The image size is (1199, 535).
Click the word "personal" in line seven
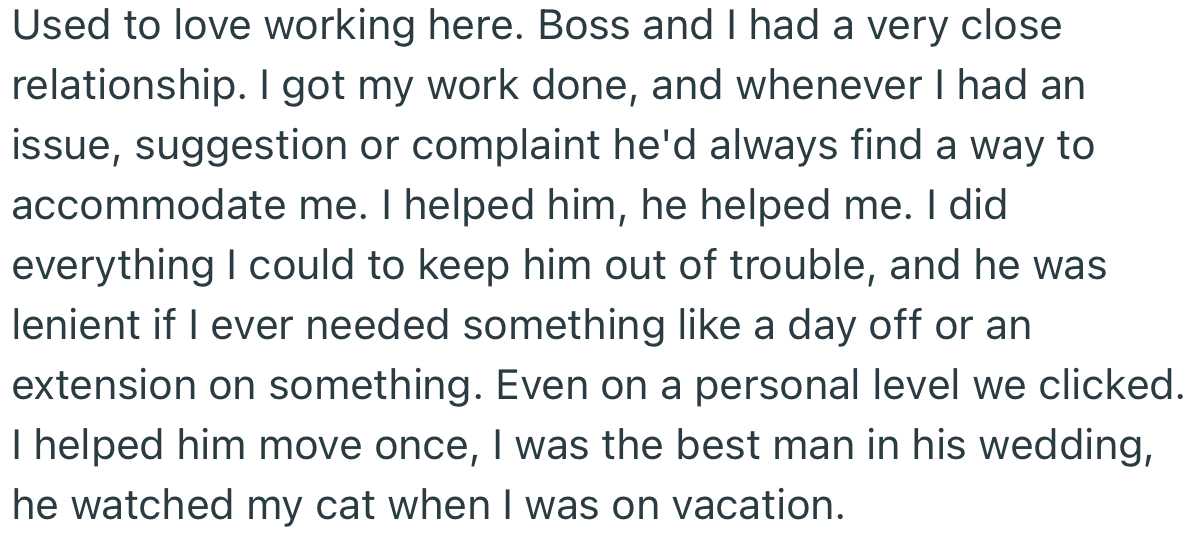(x=778, y=386)
